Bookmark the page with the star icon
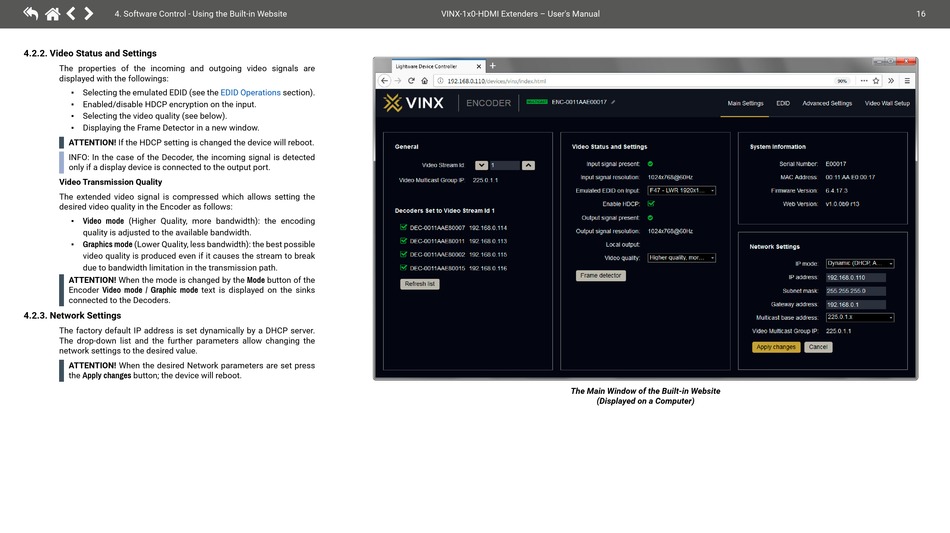Image resolution: width=950 pixels, height=533 pixels. (876, 81)
